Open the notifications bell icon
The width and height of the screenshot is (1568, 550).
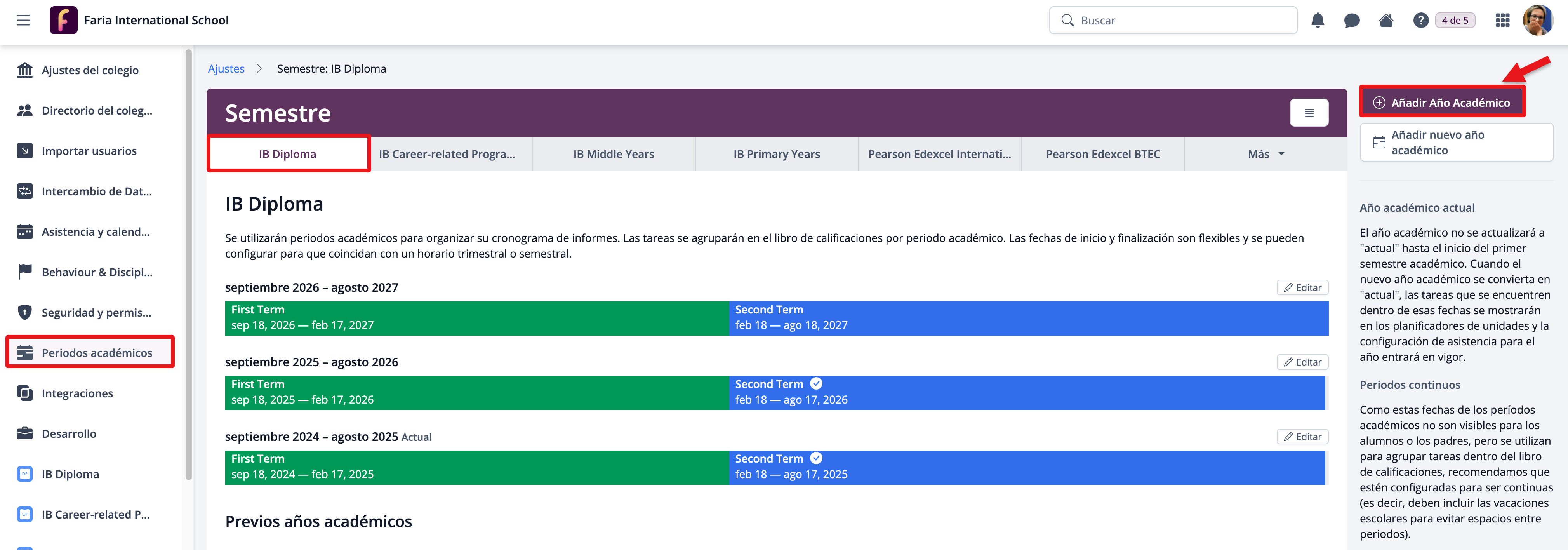pos(1317,21)
